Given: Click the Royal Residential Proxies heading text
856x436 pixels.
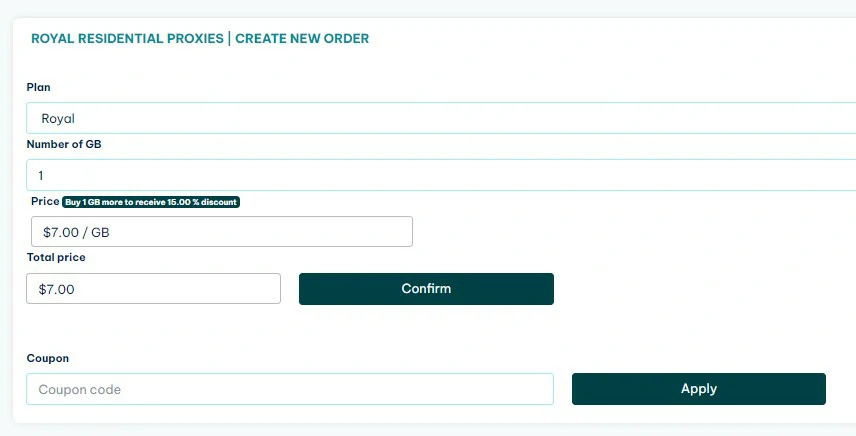Looking at the screenshot, I should (128, 39).
